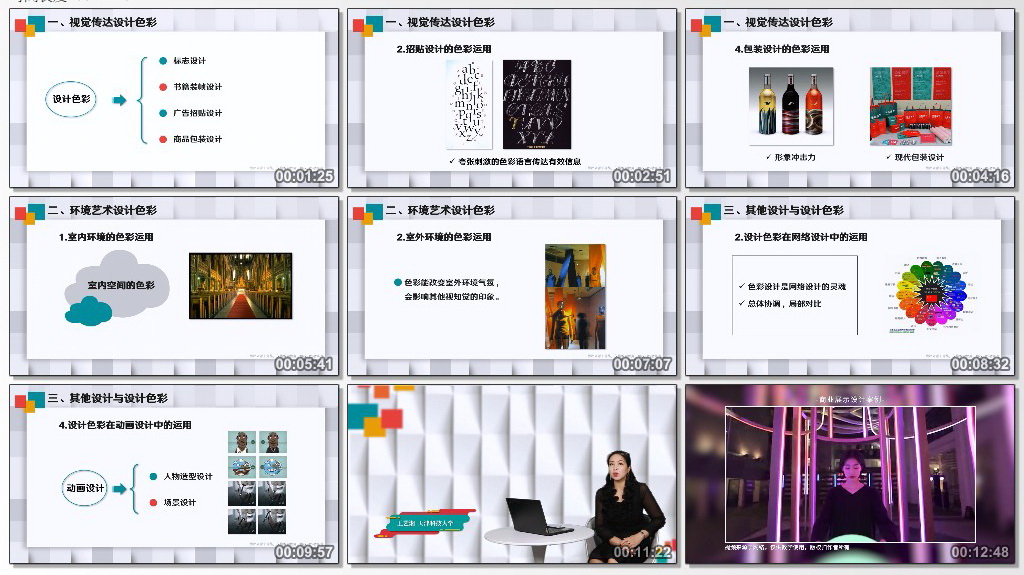Click the teal bullet next to 人物造型设计
Image resolution: width=1024 pixels, height=575 pixels.
pyautogui.click(x=153, y=476)
